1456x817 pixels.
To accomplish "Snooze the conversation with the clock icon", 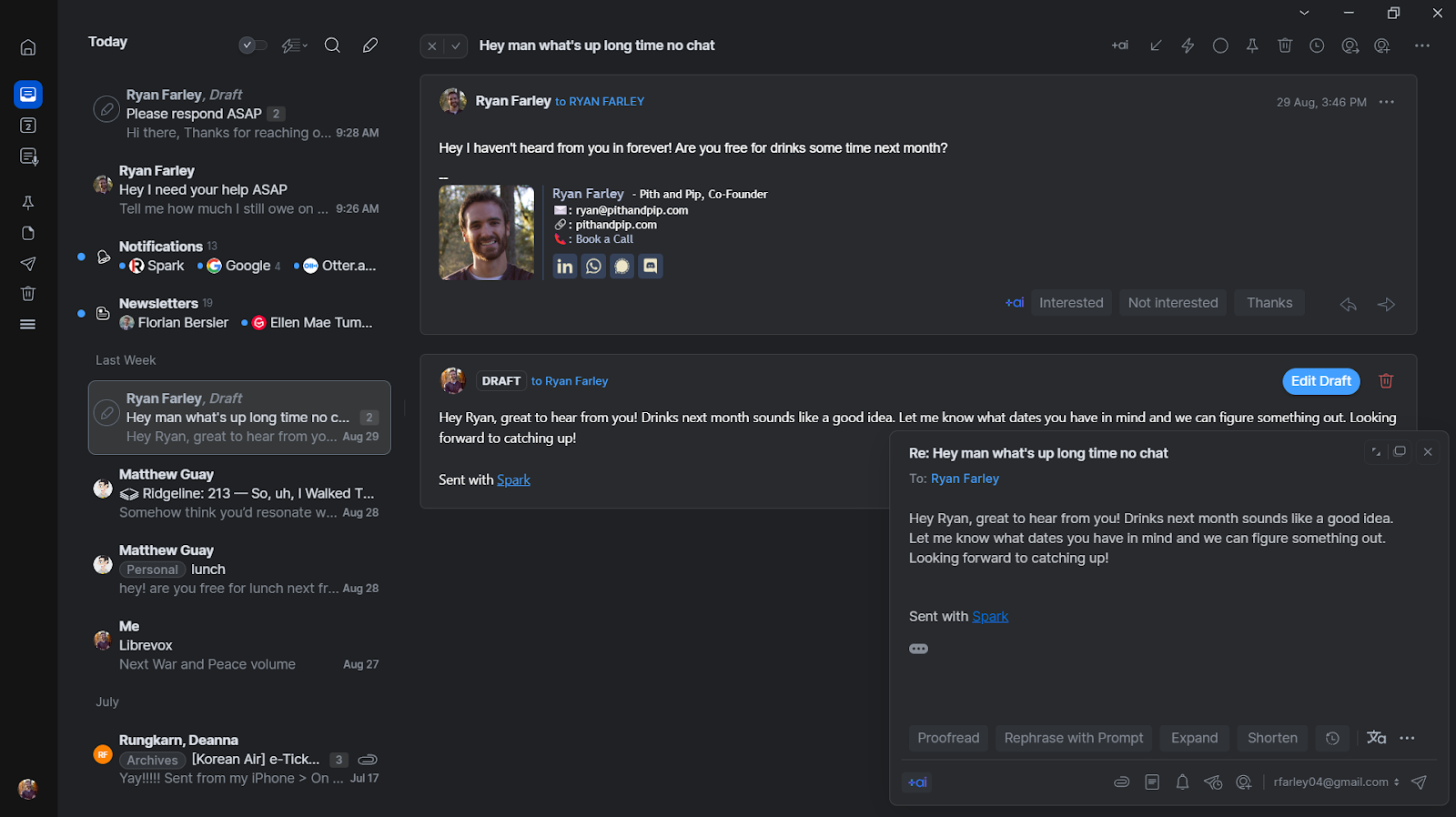I will (1317, 45).
